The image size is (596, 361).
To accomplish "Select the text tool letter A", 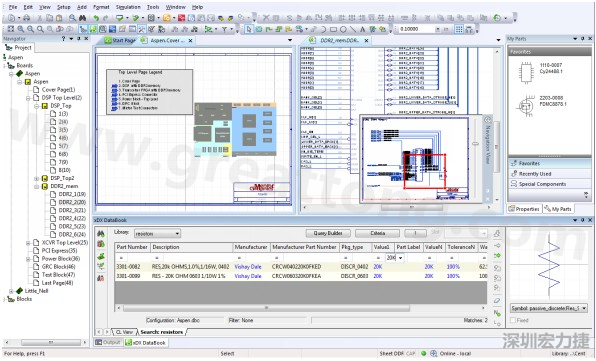I will pyautogui.click(x=362, y=29).
